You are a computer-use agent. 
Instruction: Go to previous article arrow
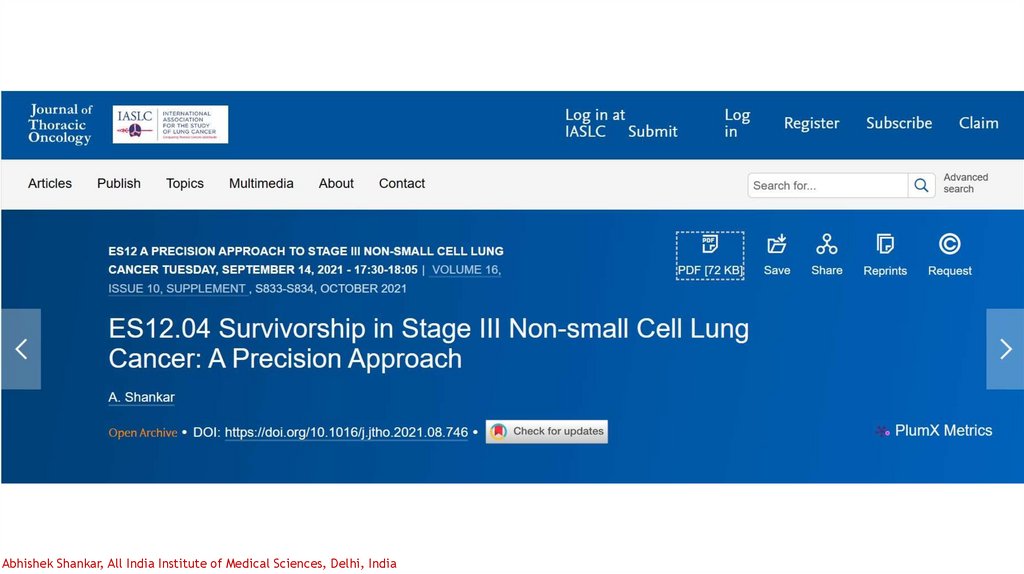point(21,349)
